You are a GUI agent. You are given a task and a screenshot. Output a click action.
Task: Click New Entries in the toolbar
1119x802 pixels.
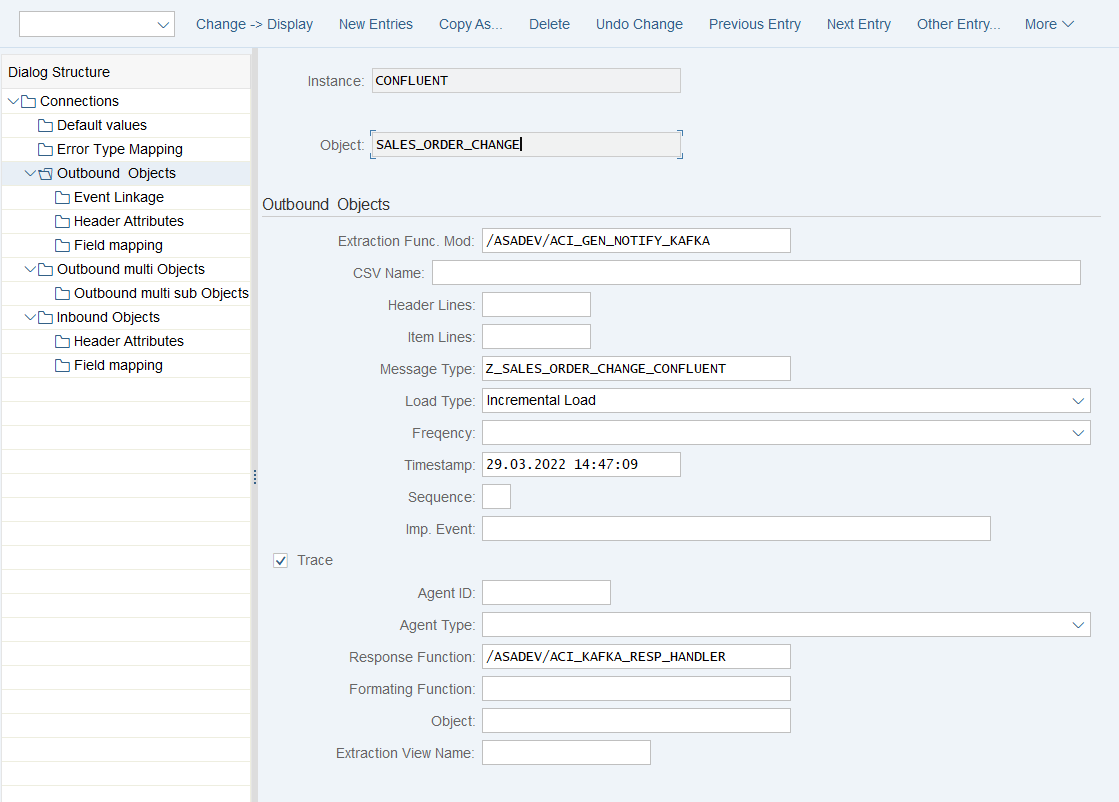376,24
